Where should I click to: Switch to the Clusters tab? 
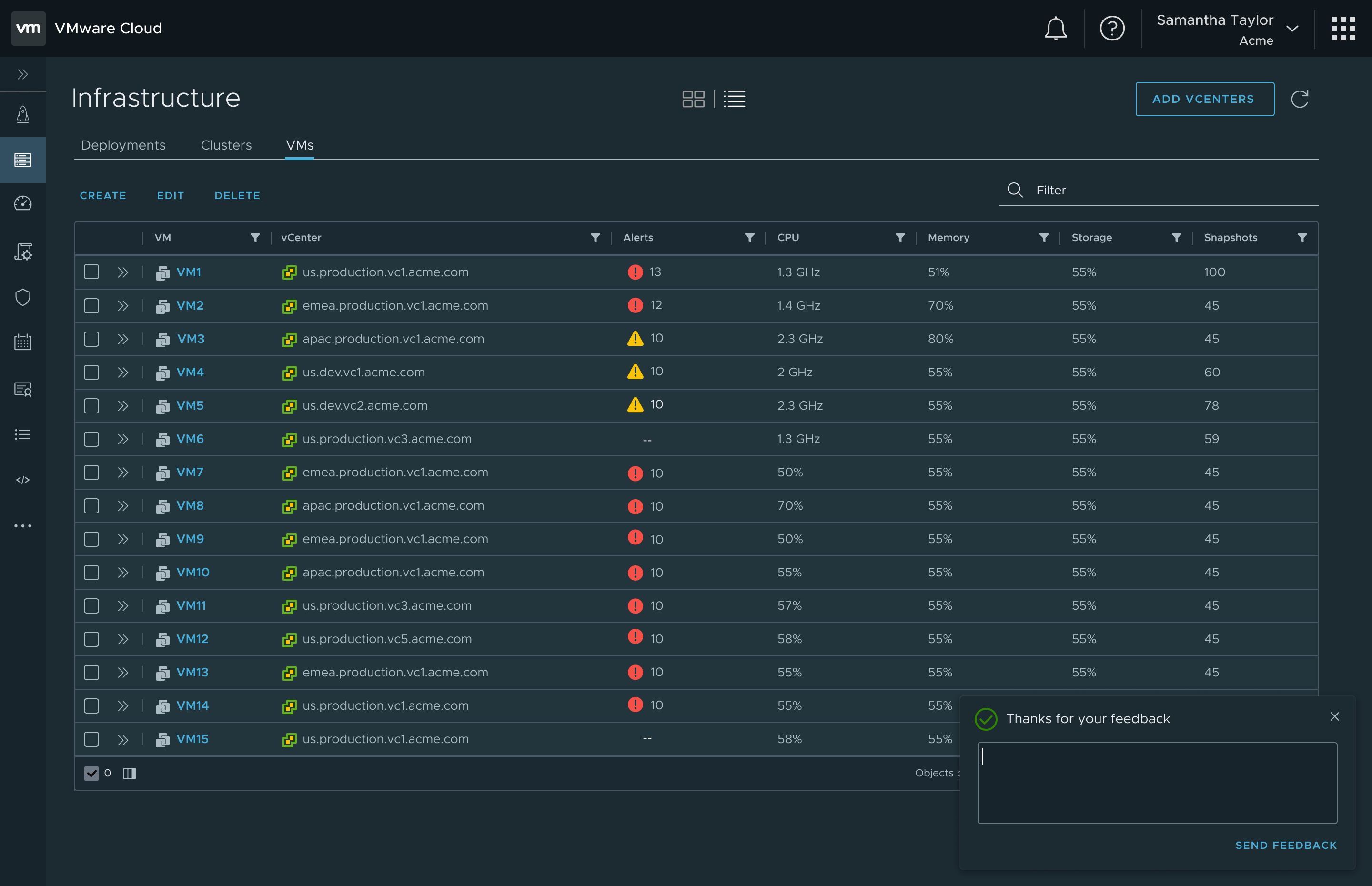click(226, 145)
